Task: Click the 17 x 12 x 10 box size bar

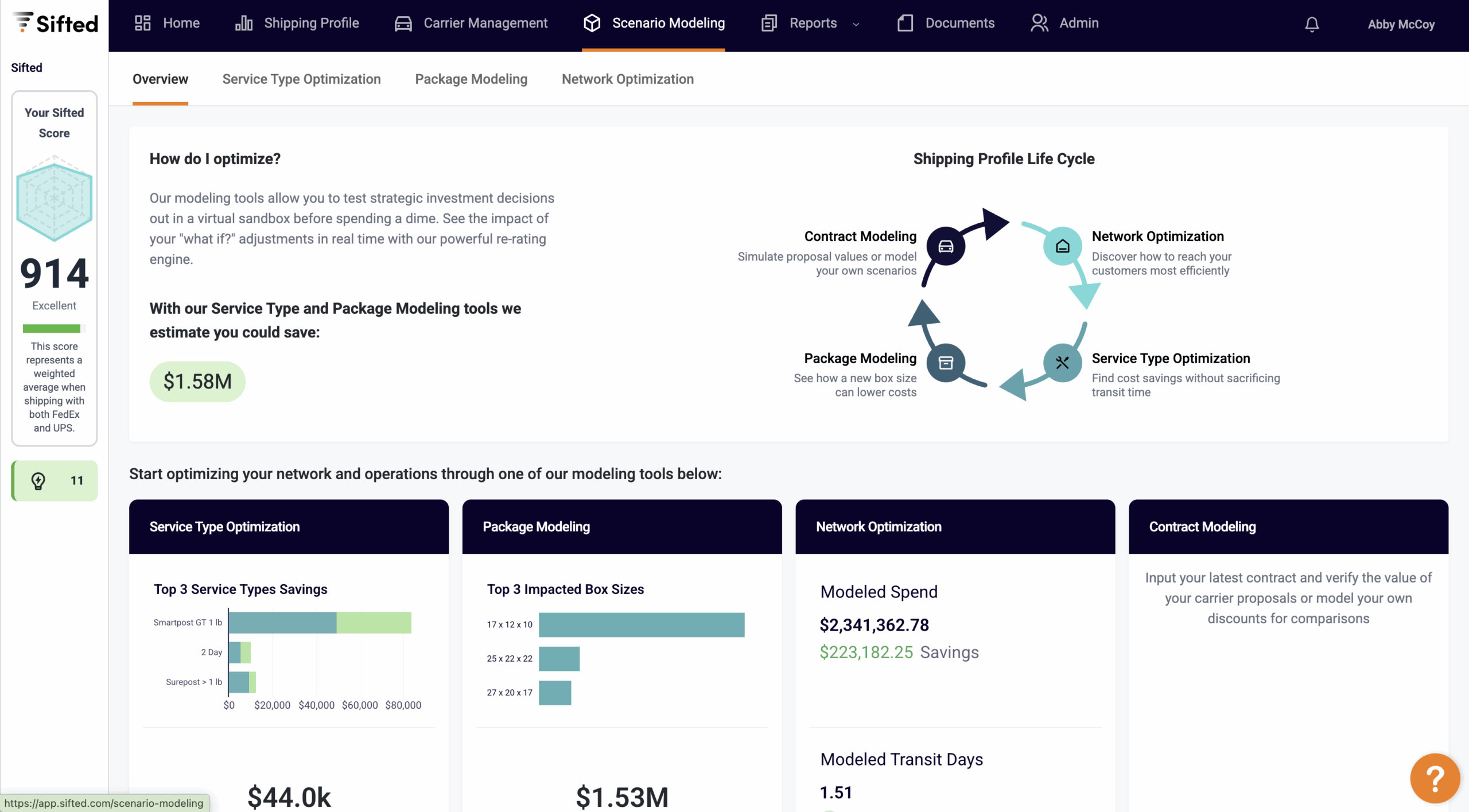Action: coord(642,625)
